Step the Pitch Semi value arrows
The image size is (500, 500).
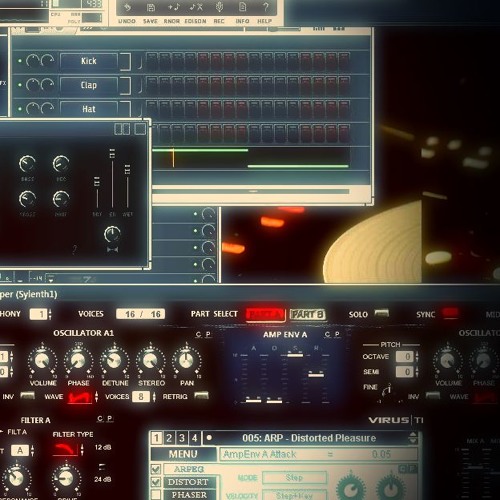[417, 372]
